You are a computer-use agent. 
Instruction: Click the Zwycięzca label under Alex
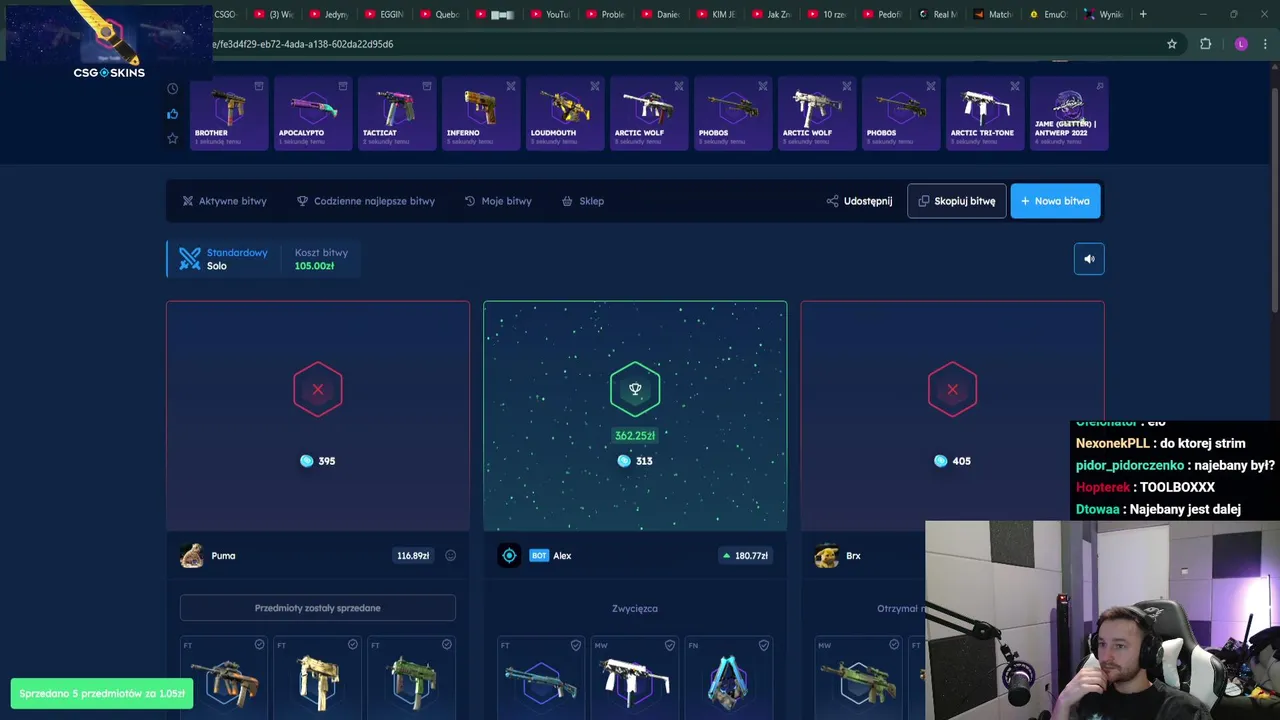click(x=635, y=608)
